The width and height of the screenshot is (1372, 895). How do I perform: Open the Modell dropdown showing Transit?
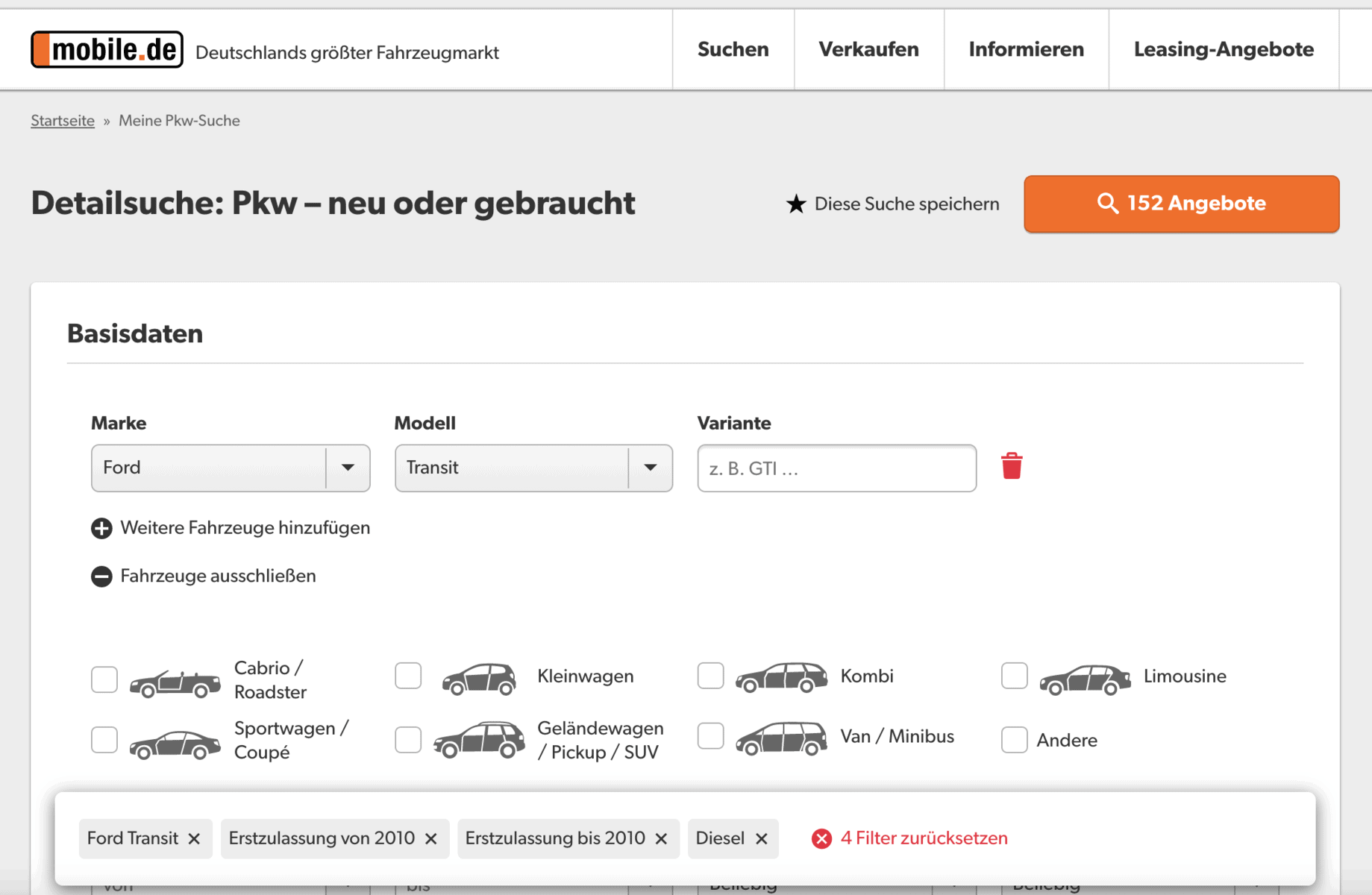533,468
